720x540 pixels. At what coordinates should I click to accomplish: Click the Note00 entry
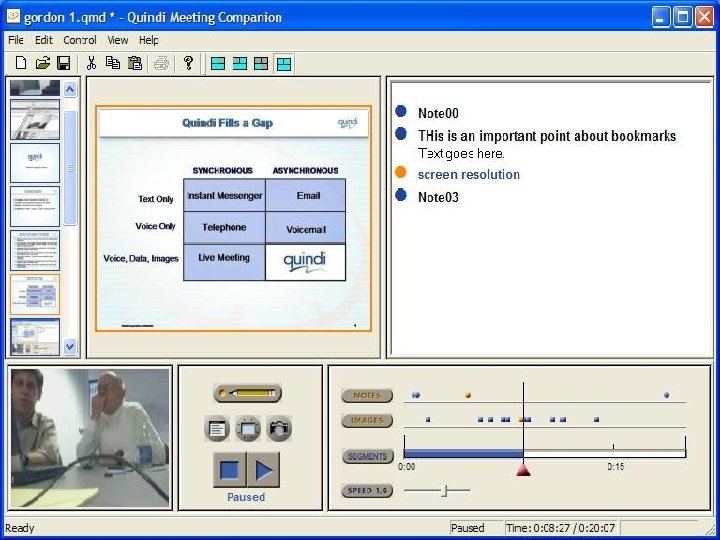point(438,113)
